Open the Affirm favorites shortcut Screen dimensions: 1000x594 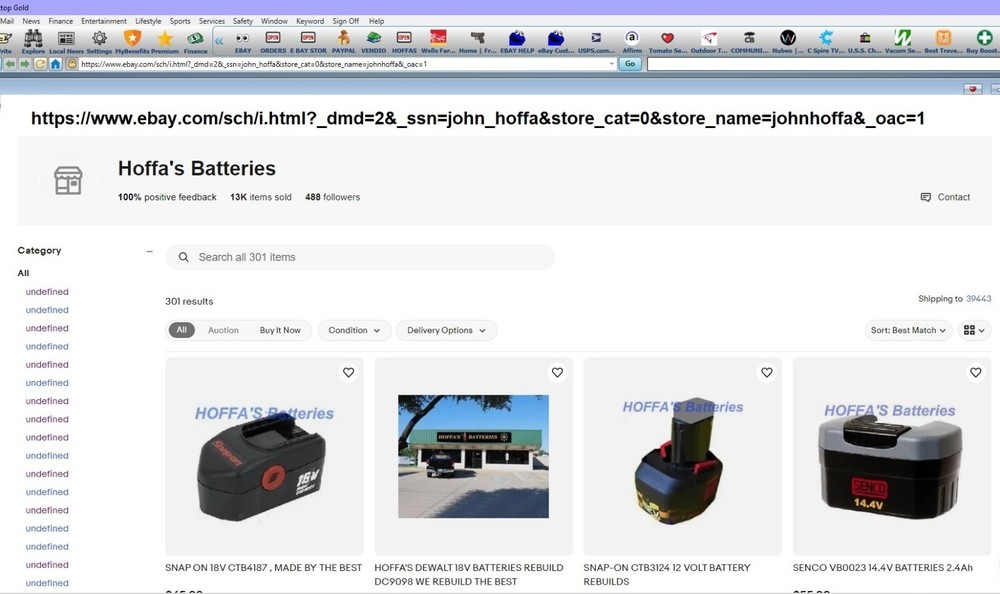pyautogui.click(x=632, y=41)
